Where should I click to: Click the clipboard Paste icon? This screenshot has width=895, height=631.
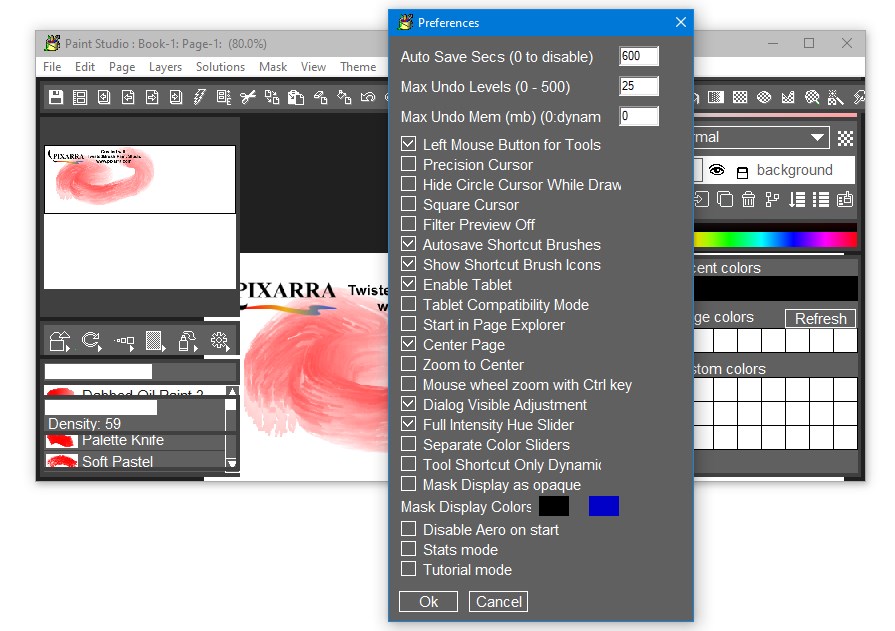click(296, 97)
